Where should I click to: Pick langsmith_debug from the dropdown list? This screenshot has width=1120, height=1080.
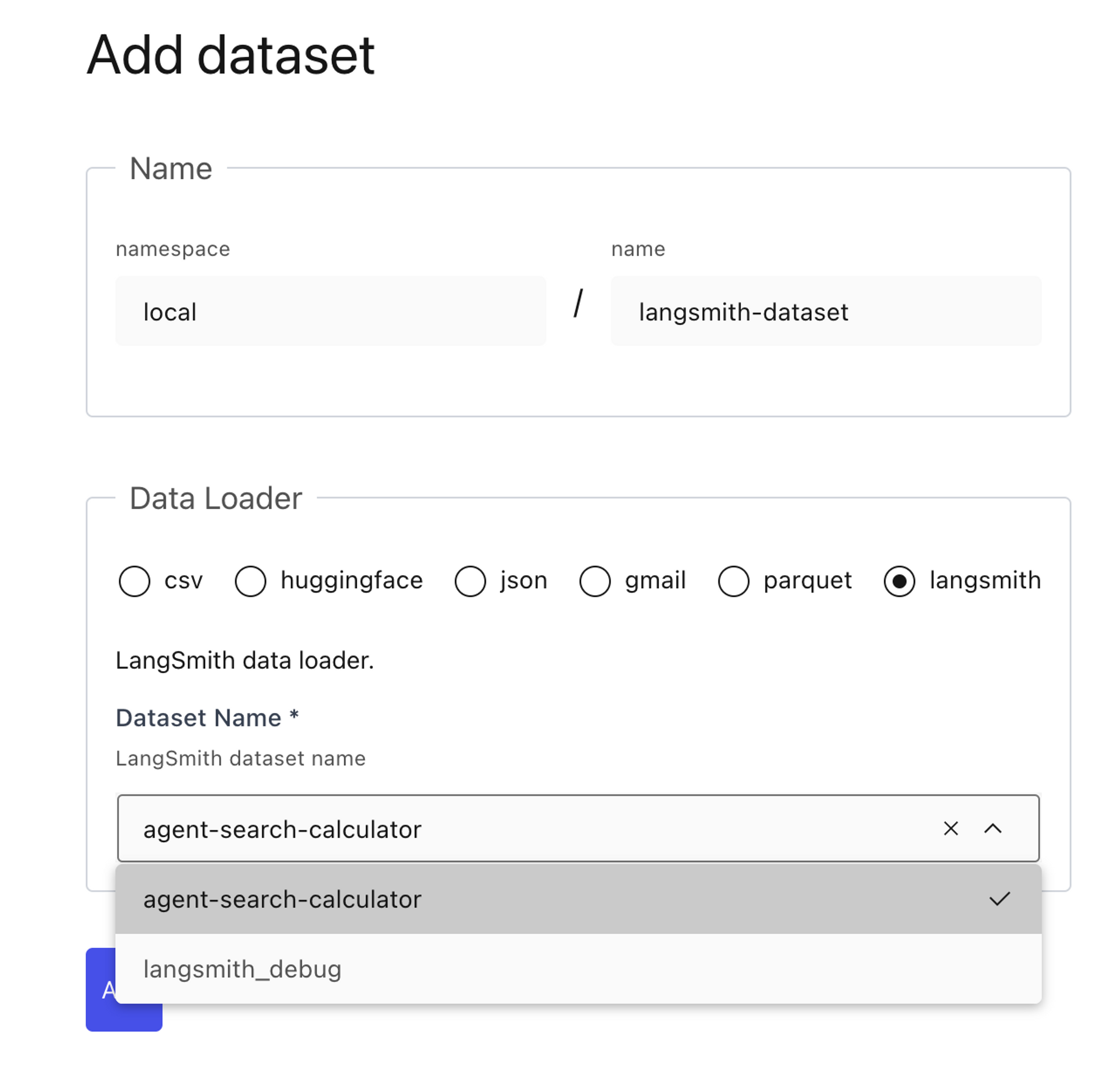click(x=242, y=969)
